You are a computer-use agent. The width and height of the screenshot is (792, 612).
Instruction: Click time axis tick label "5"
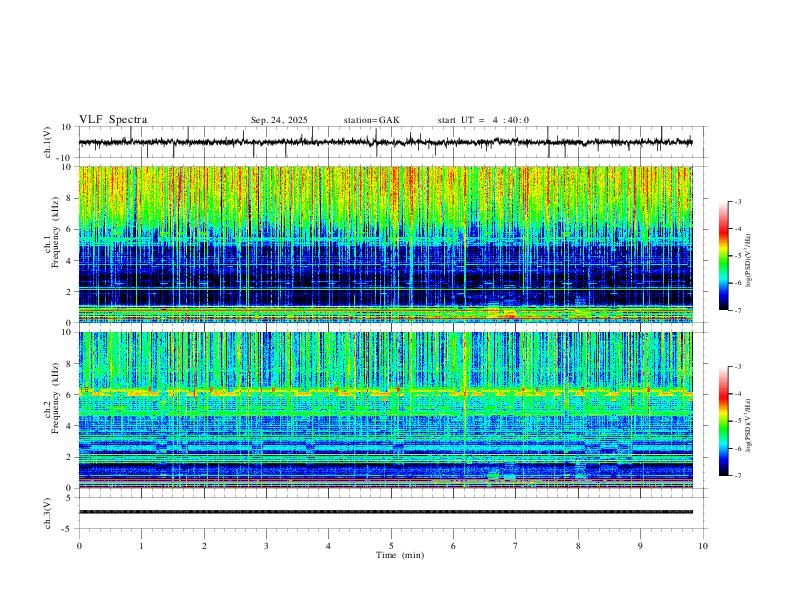(x=391, y=546)
